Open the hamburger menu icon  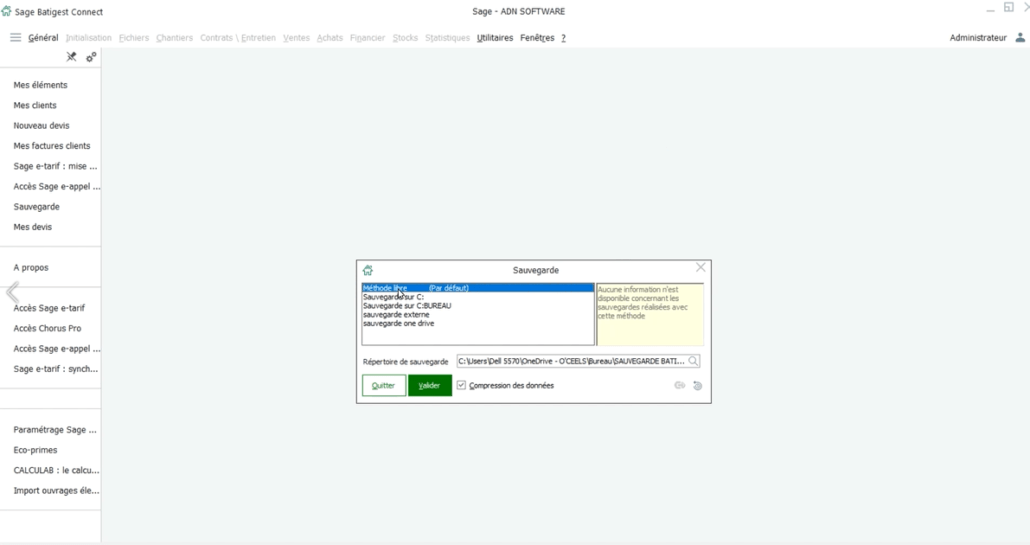(x=16, y=37)
